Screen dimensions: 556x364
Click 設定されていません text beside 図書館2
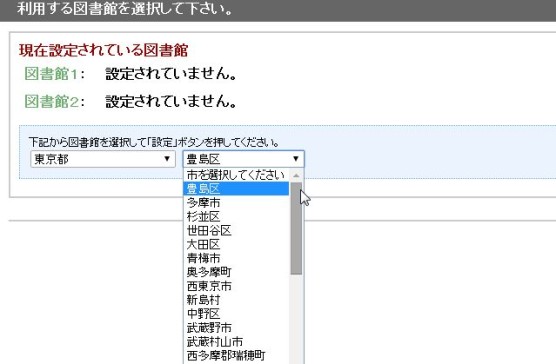pyautogui.click(x=171, y=101)
